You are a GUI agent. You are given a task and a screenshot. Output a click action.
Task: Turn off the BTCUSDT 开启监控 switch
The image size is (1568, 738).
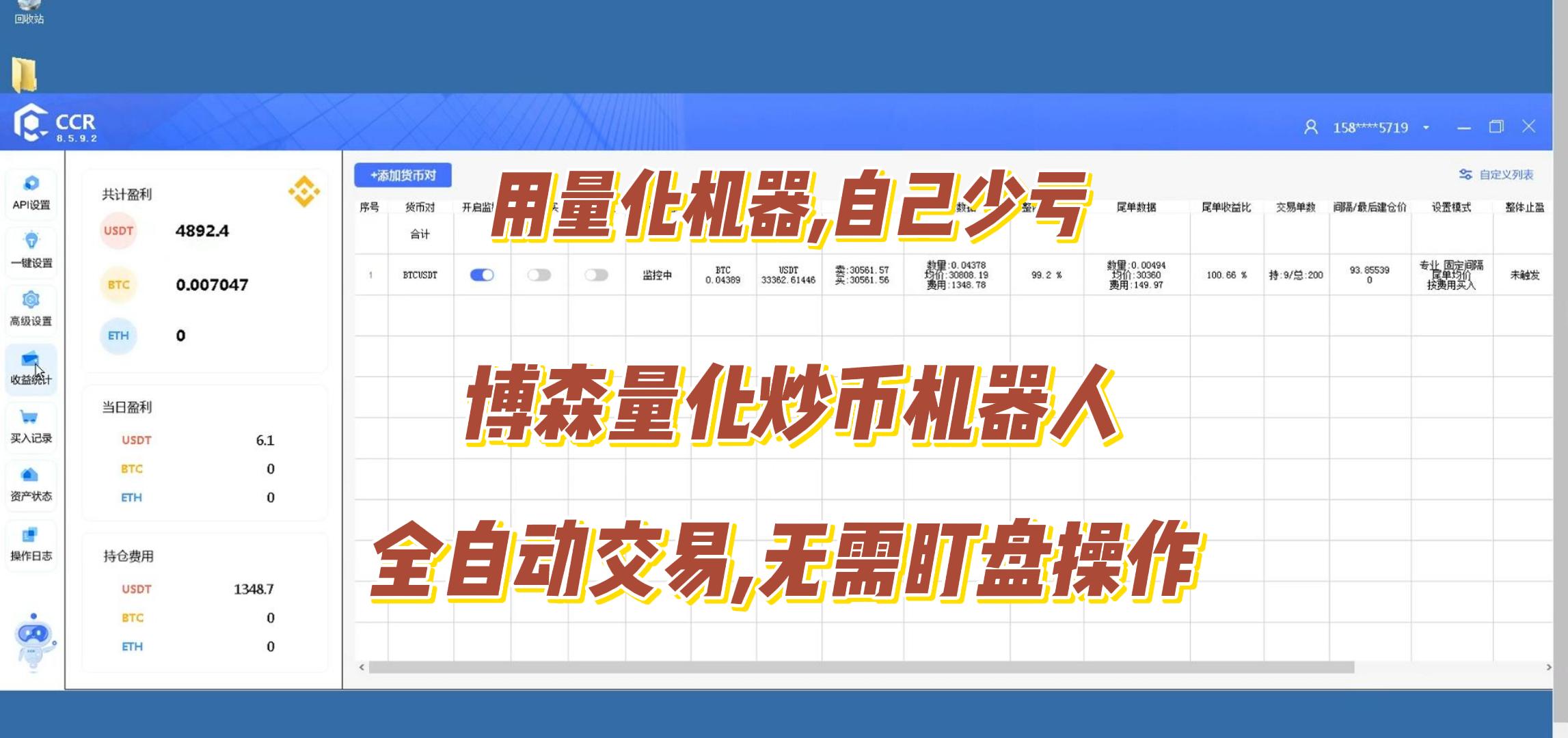tap(482, 275)
